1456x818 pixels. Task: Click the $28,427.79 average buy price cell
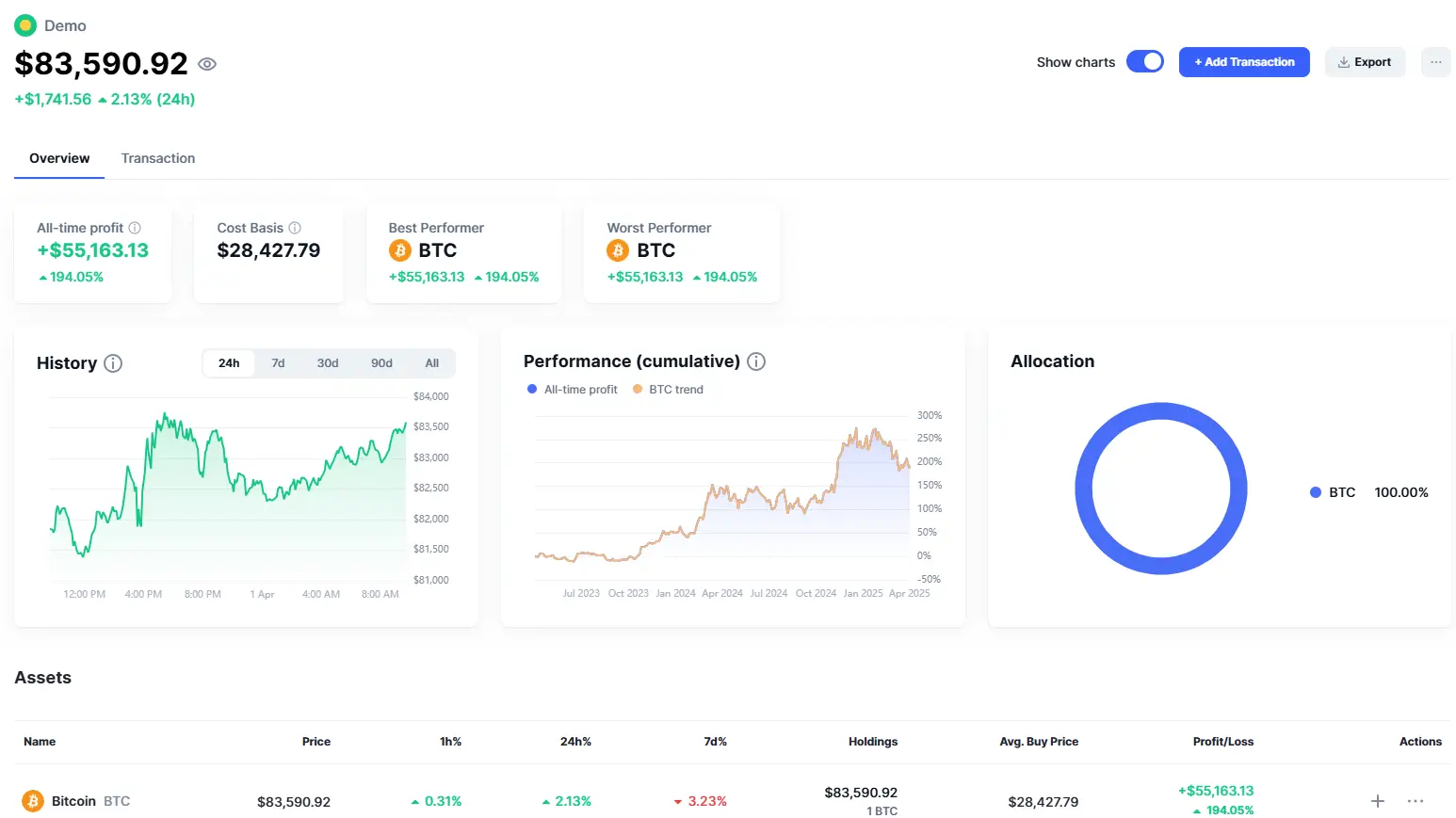[1043, 802]
